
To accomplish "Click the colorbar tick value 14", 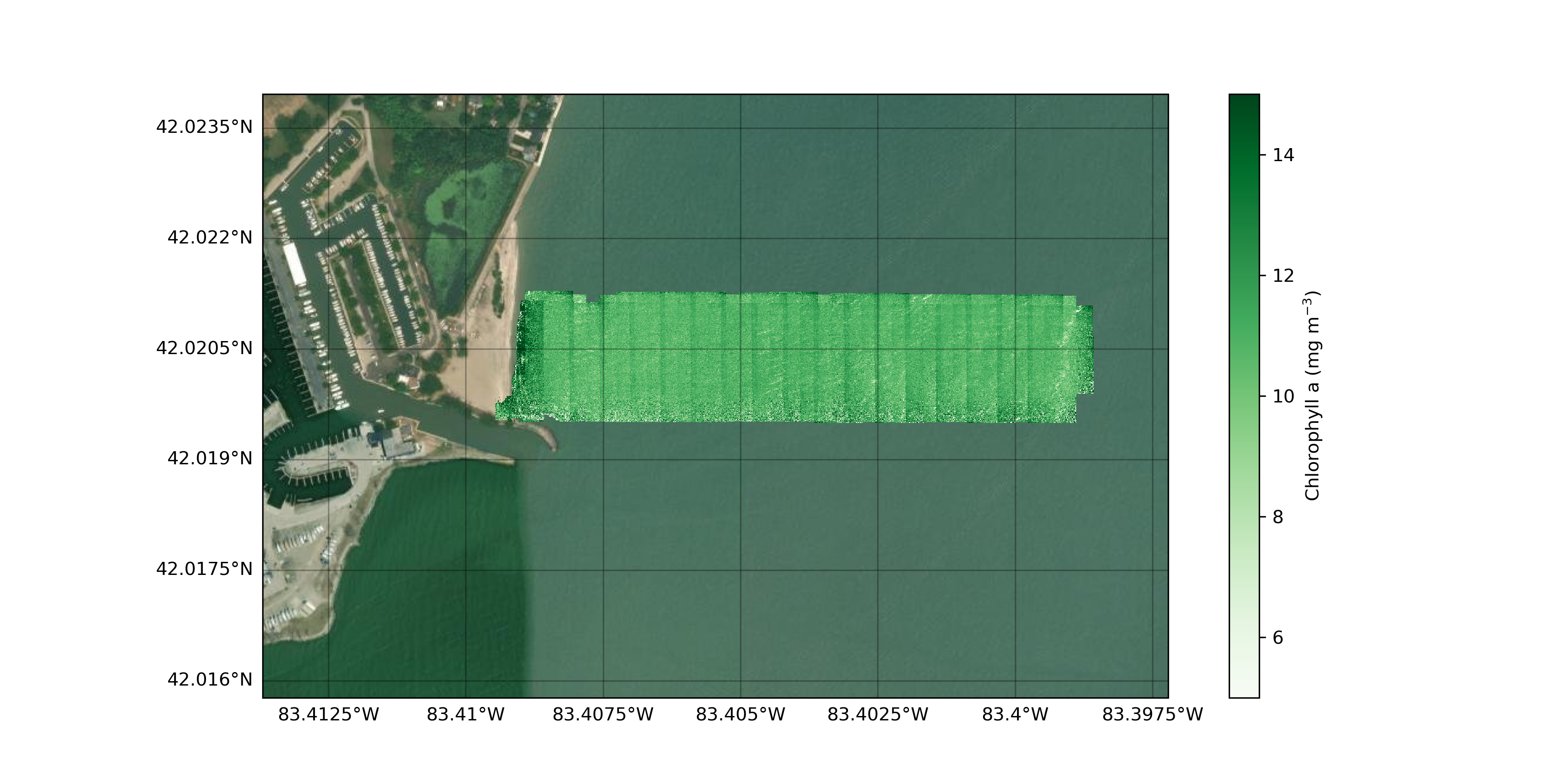I will coord(1284,155).
